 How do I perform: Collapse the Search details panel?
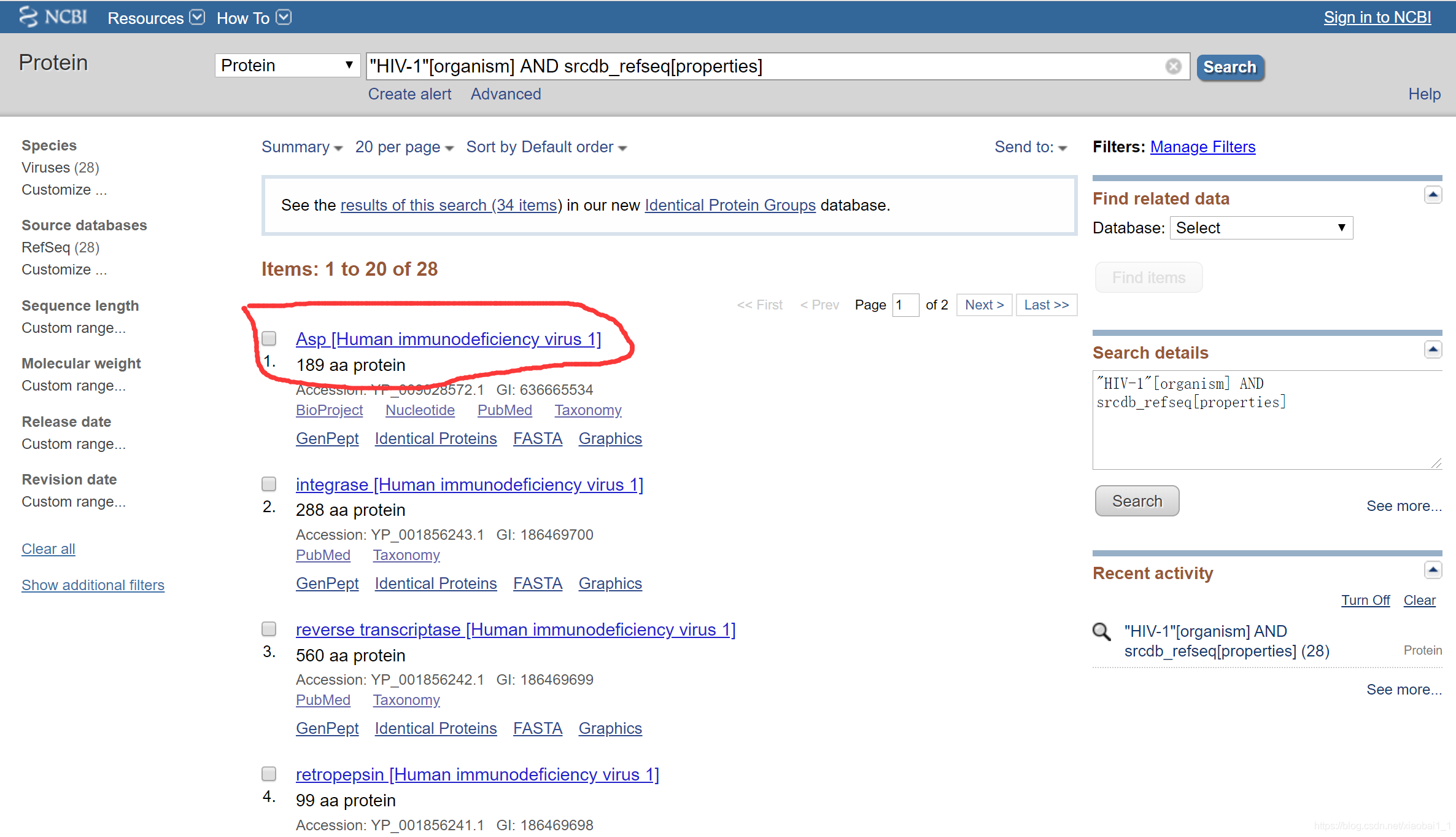tap(1433, 350)
